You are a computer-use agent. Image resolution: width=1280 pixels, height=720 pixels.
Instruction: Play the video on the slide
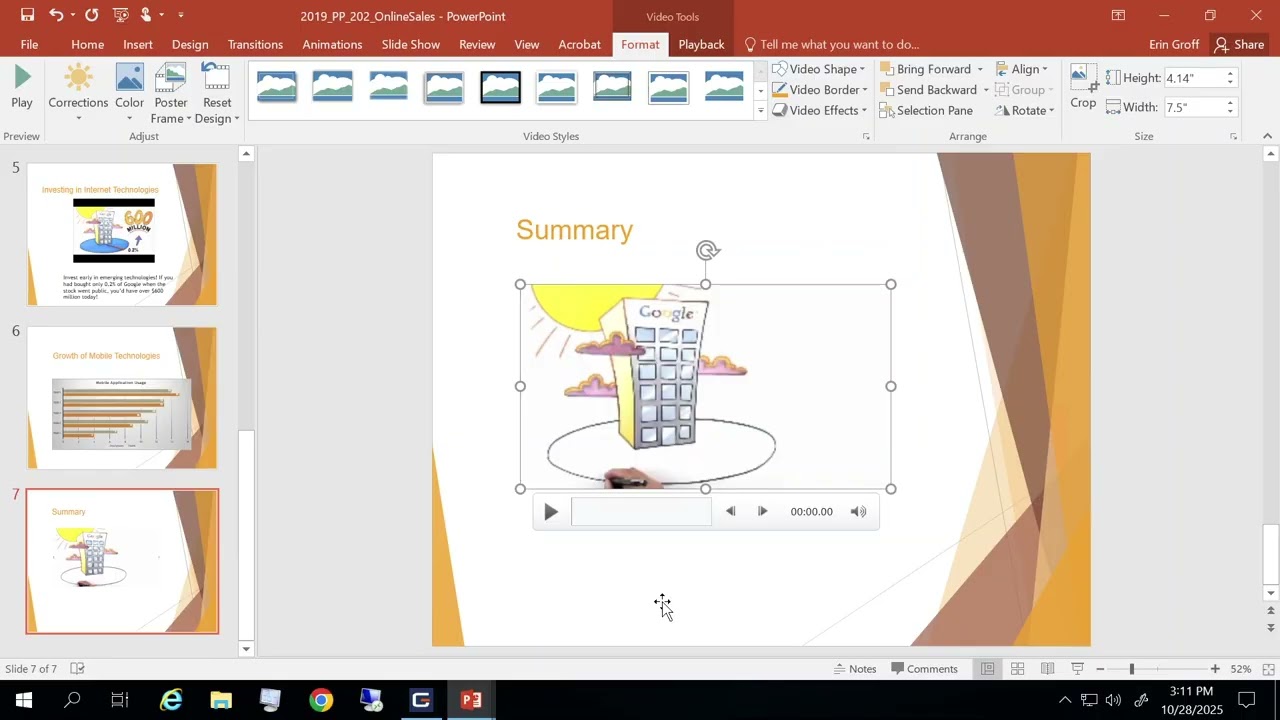(550, 512)
